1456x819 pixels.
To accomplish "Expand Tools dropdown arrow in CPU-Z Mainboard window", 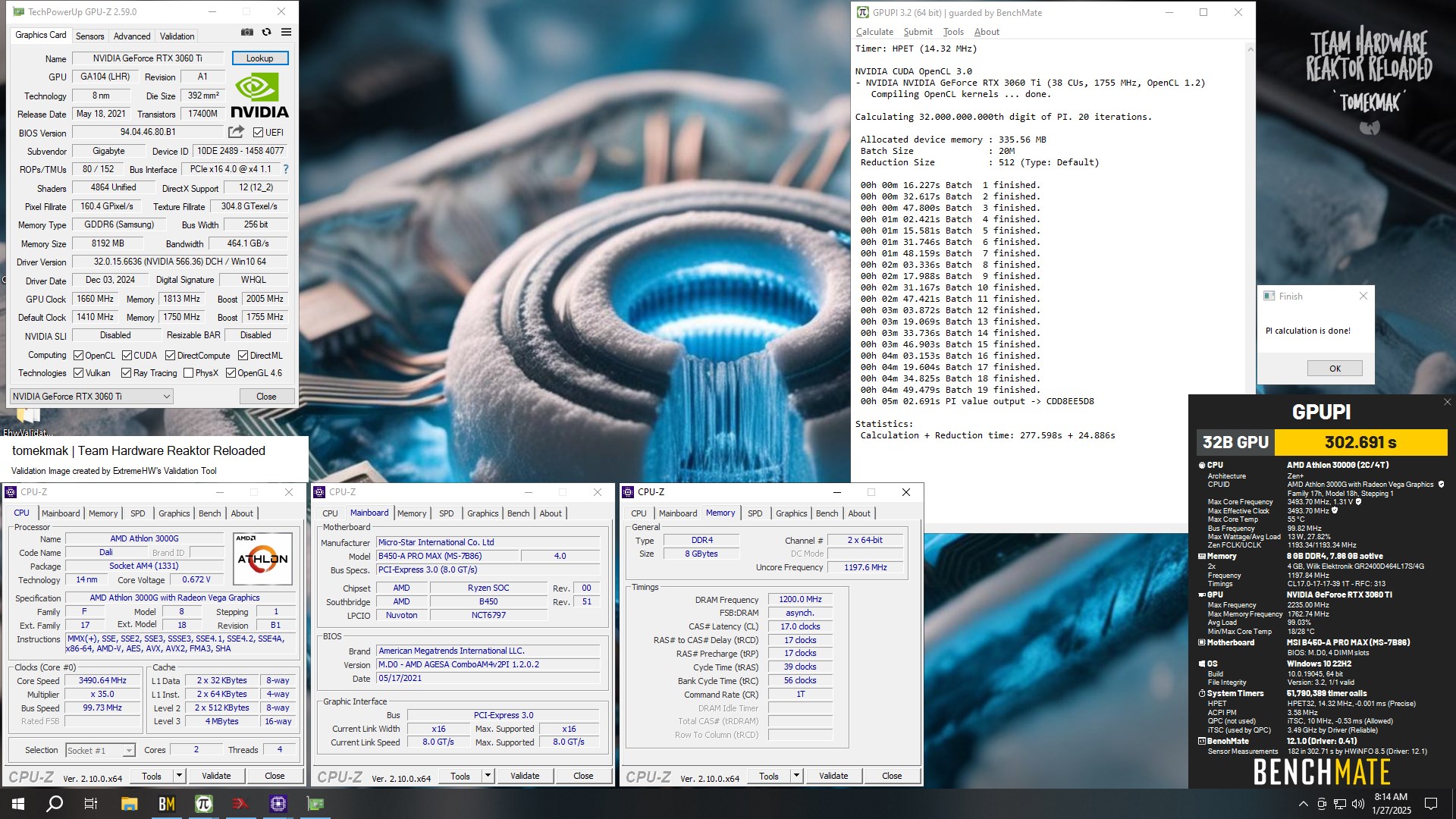I will (488, 776).
